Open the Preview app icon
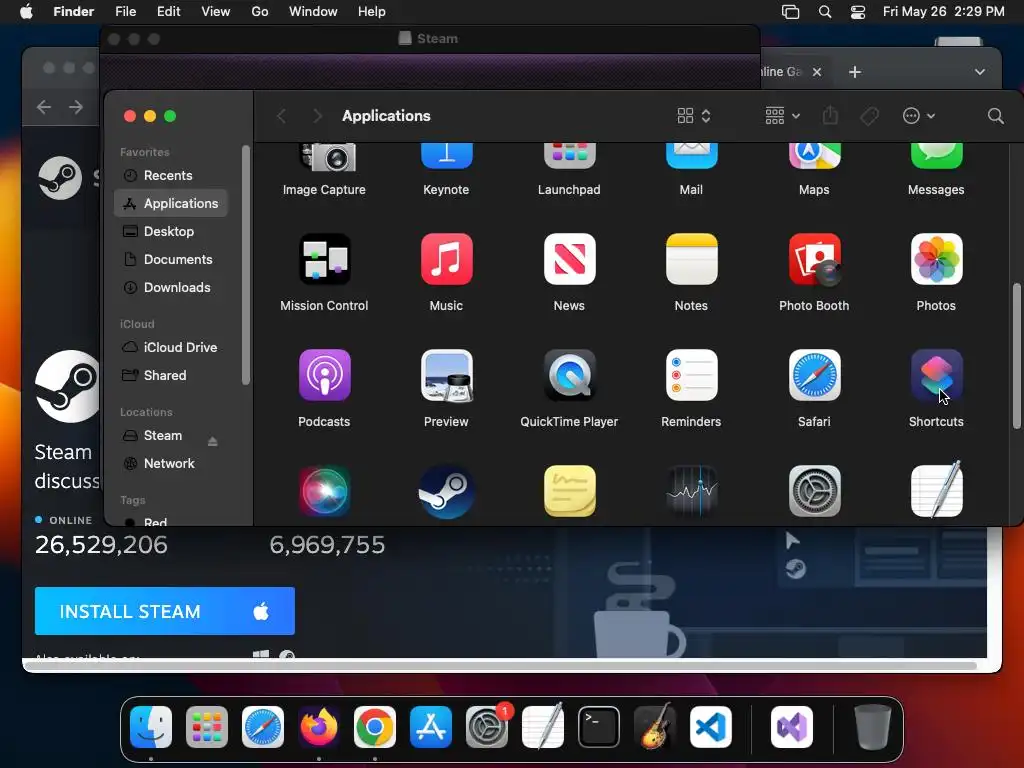 point(447,375)
